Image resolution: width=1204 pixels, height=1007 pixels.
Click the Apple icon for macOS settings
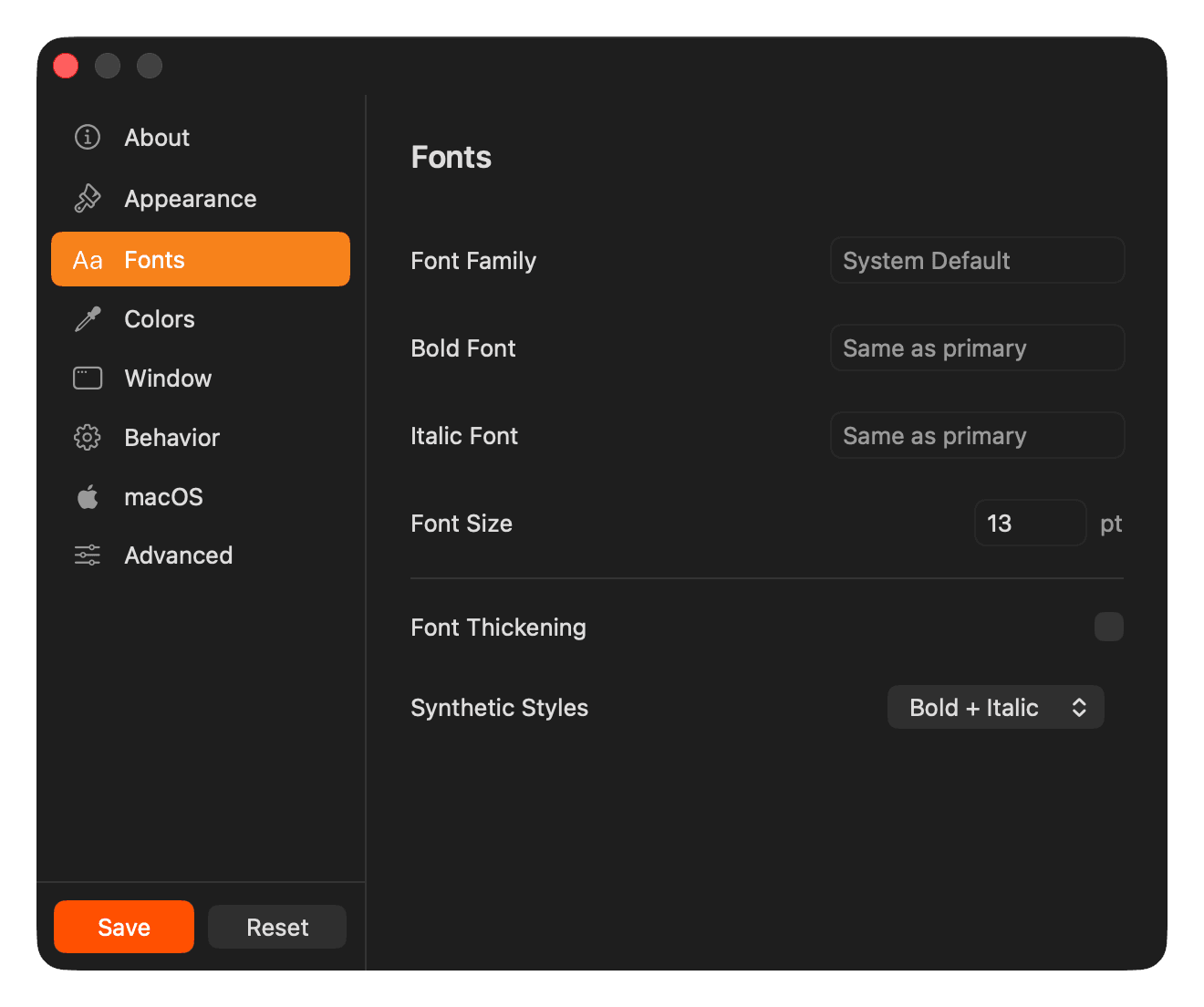87,496
